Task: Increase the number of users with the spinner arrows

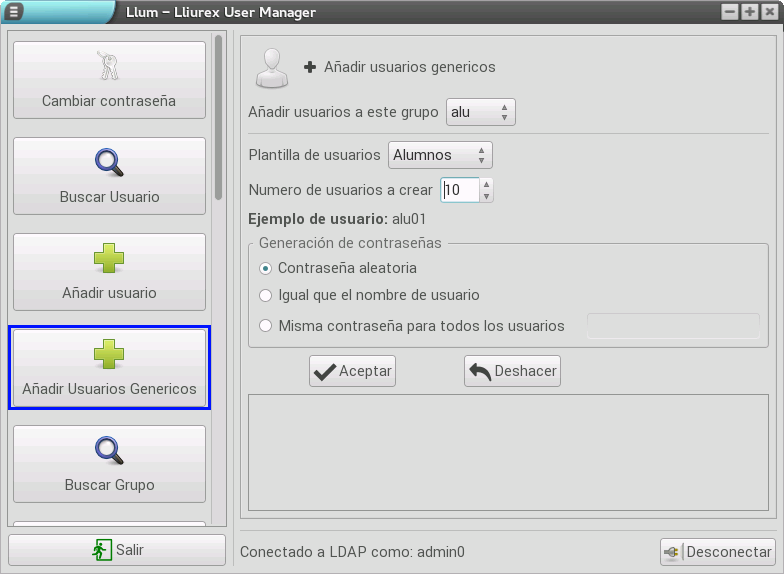Action: [x=487, y=185]
